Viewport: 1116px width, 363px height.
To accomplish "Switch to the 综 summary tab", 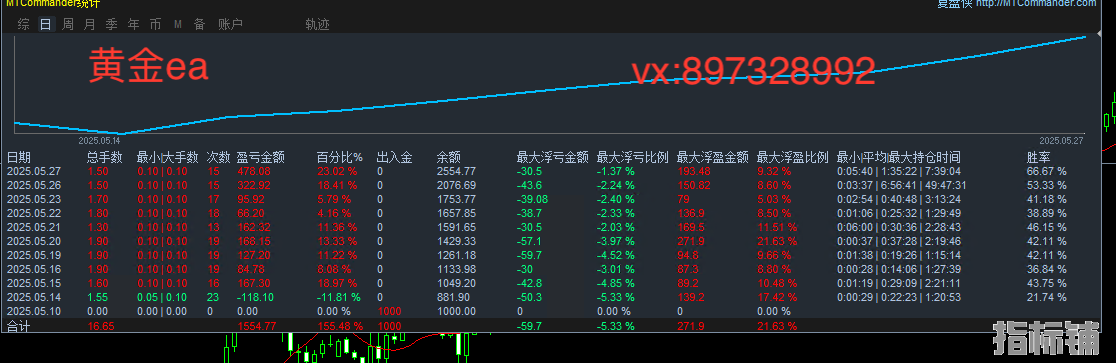I will point(24,25).
